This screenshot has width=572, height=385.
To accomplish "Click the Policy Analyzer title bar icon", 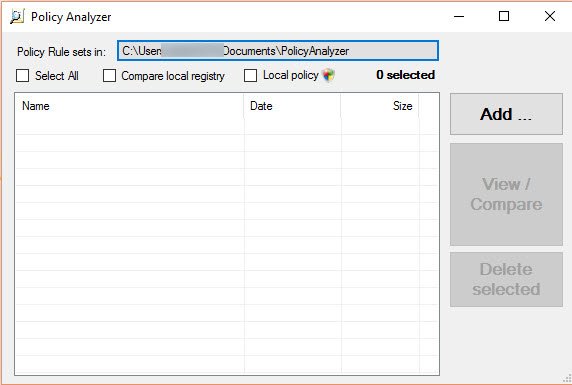I will click(x=17, y=17).
